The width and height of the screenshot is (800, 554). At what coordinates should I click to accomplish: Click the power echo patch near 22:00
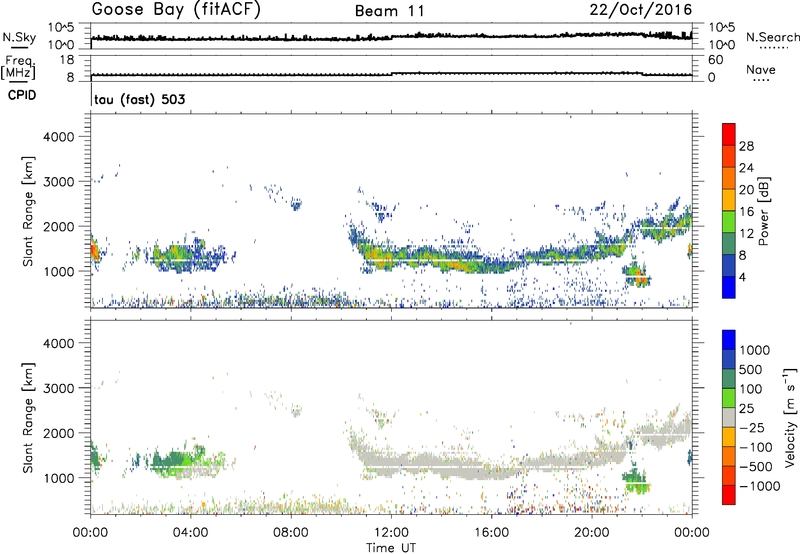(636, 274)
